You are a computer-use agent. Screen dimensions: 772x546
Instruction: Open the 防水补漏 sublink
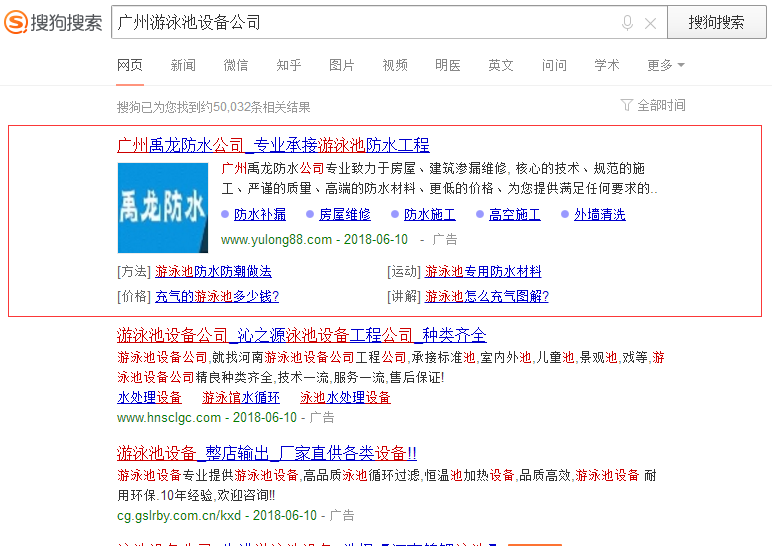(x=260, y=215)
